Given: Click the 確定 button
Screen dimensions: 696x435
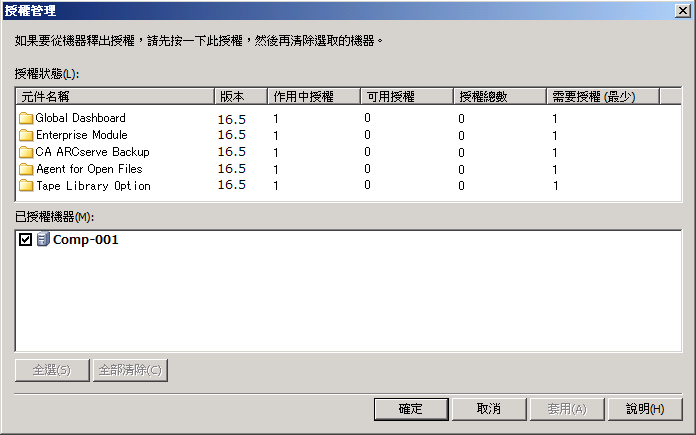Looking at the screenshot, I should [x=411, y=409].
